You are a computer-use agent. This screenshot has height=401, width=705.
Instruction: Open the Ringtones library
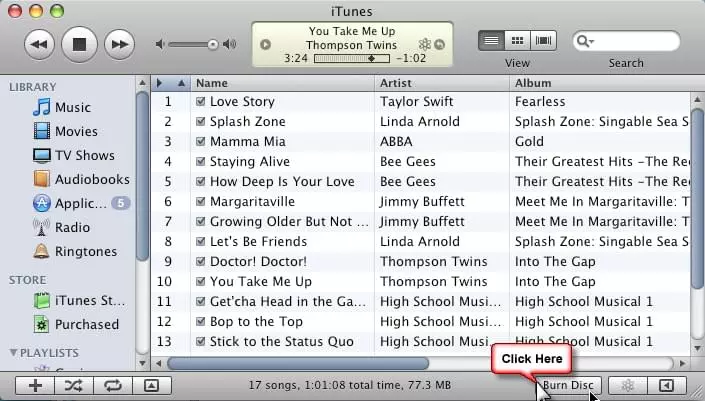click(75, 252)
